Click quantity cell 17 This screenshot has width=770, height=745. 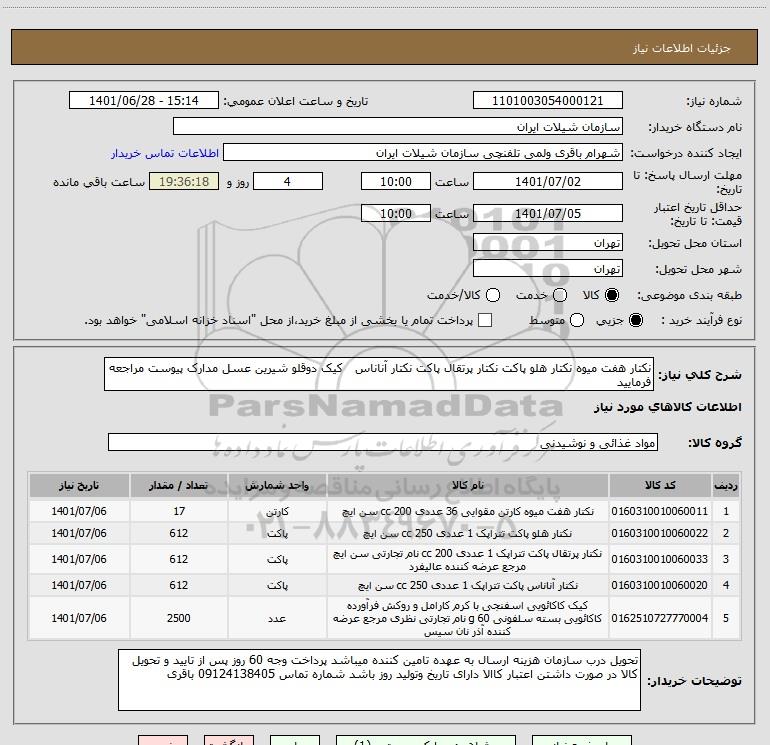179,511
